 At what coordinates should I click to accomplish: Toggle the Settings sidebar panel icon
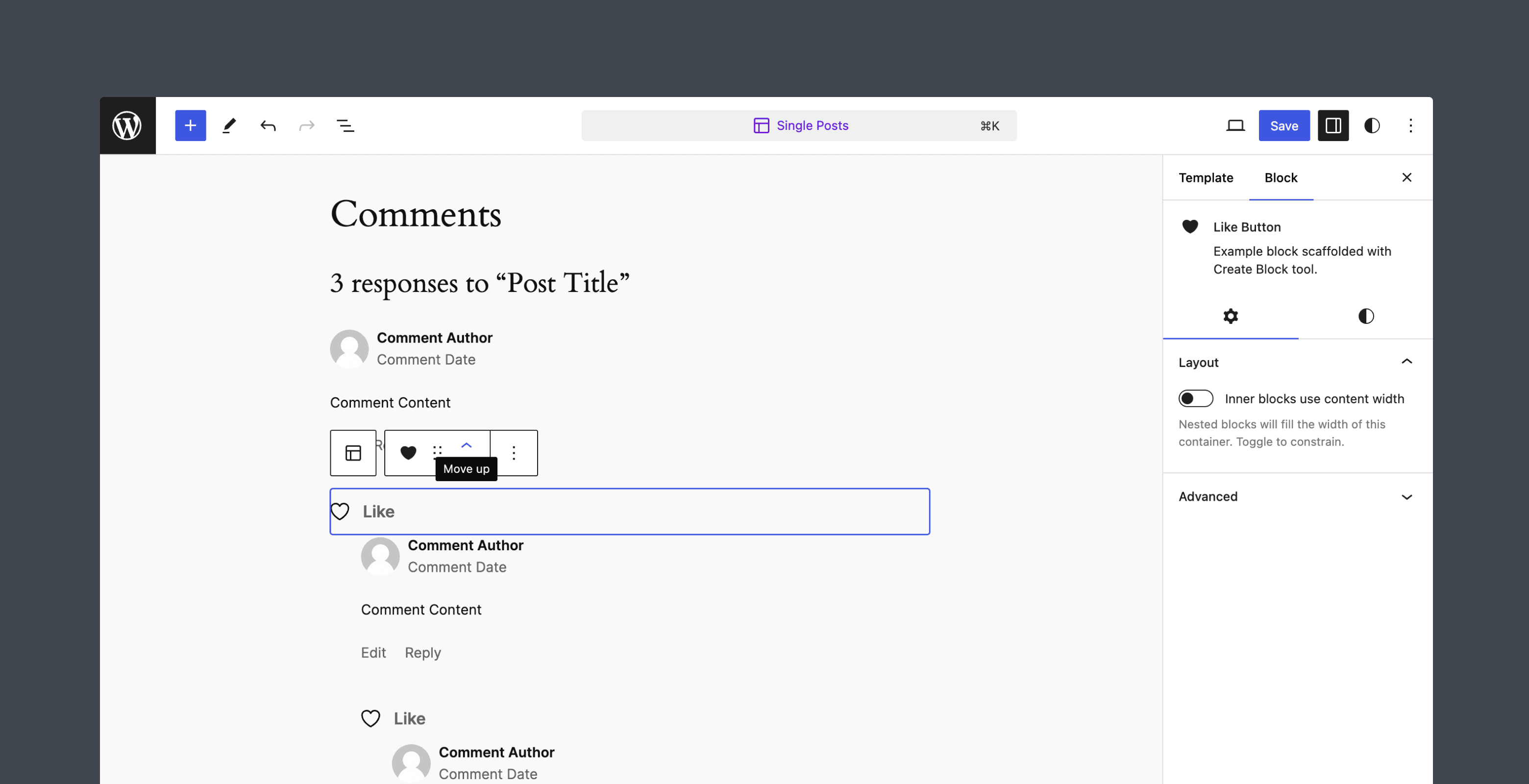coord(1333,125)
